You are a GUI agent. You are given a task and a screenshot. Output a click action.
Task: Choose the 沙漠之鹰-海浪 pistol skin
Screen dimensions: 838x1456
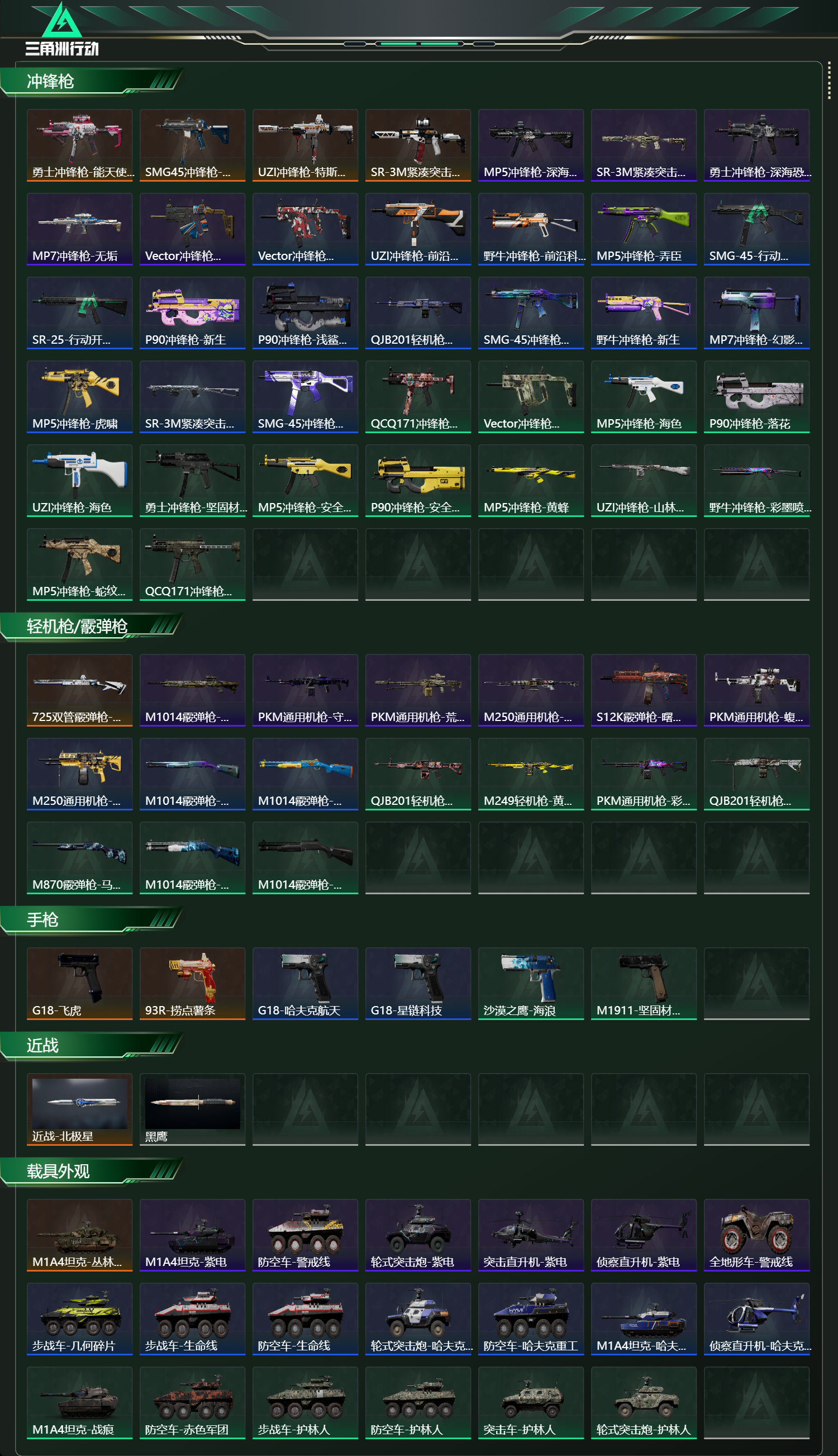(531, 983)
